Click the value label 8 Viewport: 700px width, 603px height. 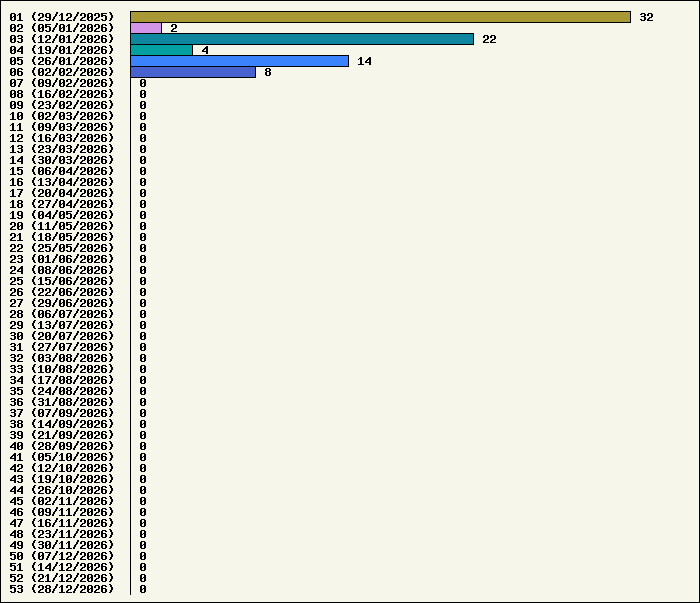268,72
